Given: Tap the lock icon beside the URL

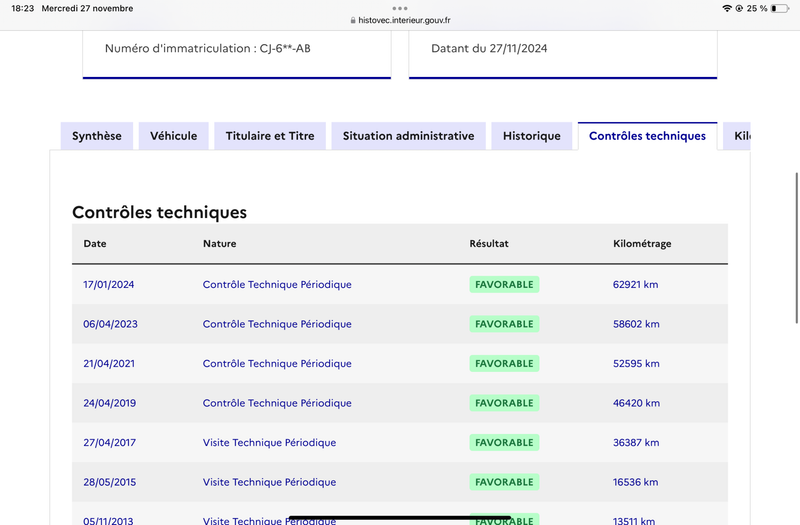Looking at the screenshot, I should coord(353,20).
